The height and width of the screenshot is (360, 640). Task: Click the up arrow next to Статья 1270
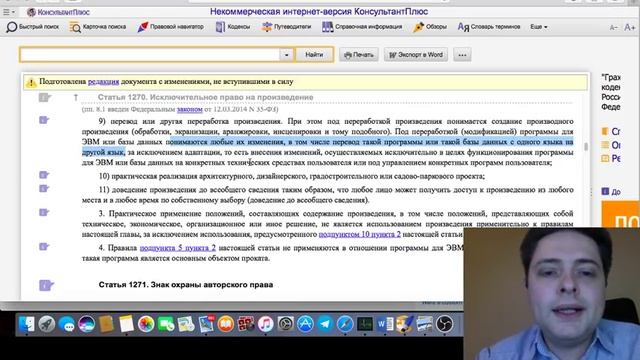tap(76, 98)
